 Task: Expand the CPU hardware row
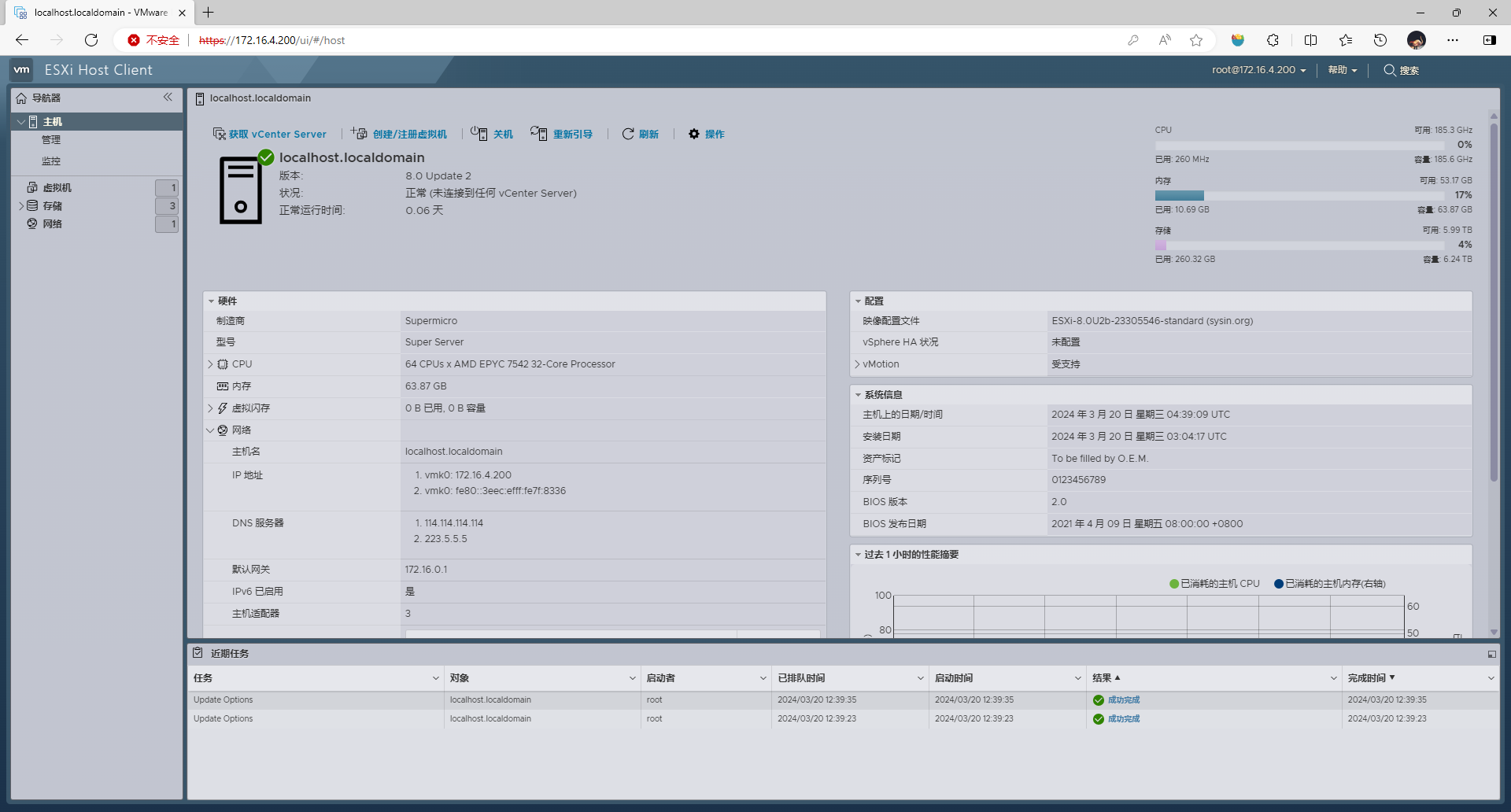210,364
